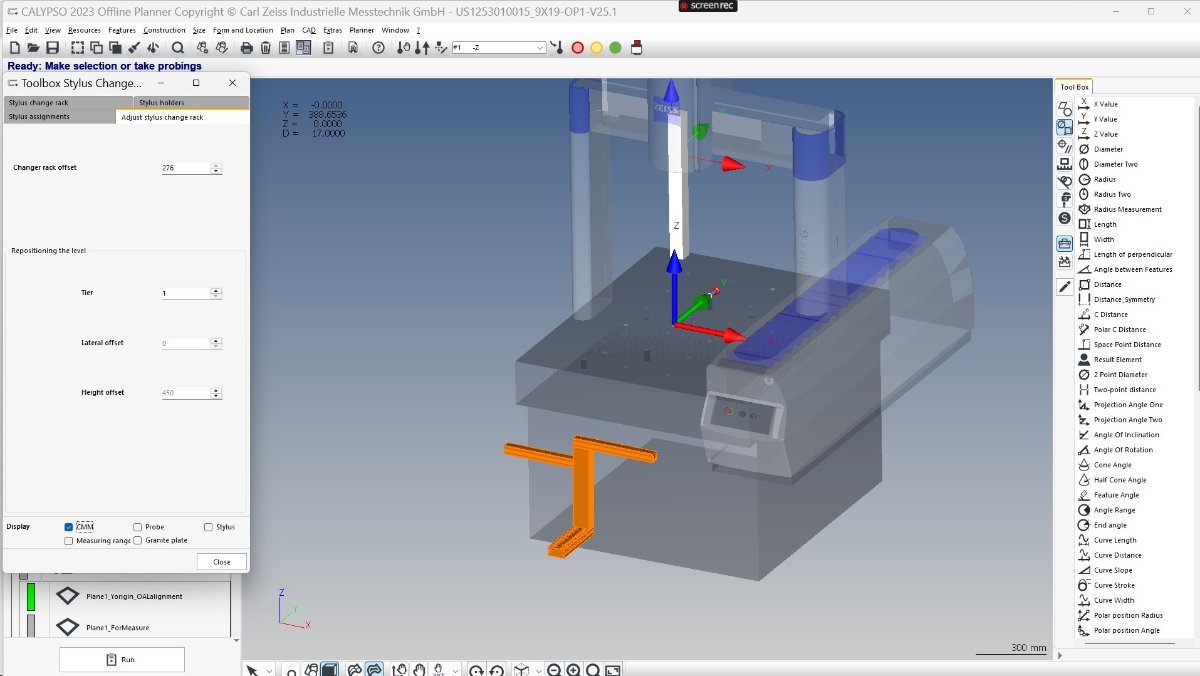
Task: Open the Planner menu
Action: pos(361,30)
